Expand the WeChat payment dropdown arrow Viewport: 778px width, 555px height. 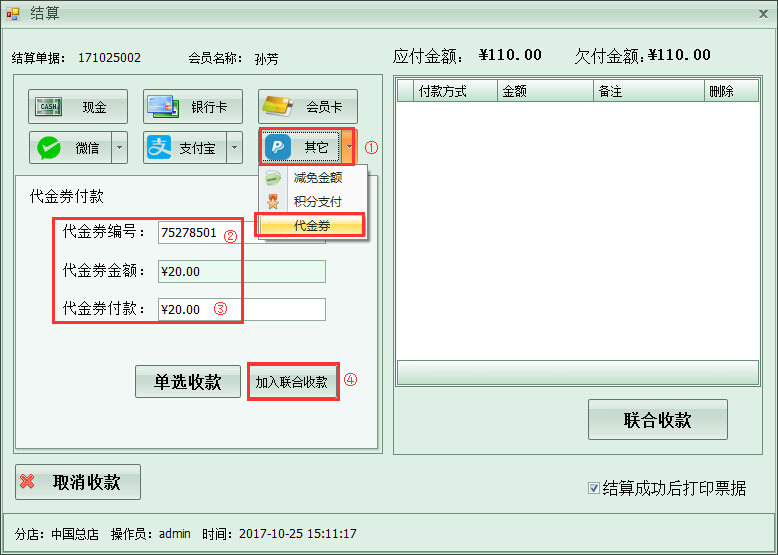[x=119, y=148]
